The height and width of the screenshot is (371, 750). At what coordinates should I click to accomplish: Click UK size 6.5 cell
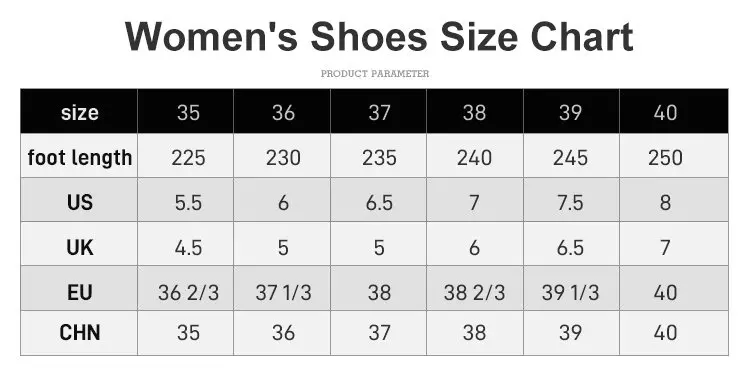point(572,244)
